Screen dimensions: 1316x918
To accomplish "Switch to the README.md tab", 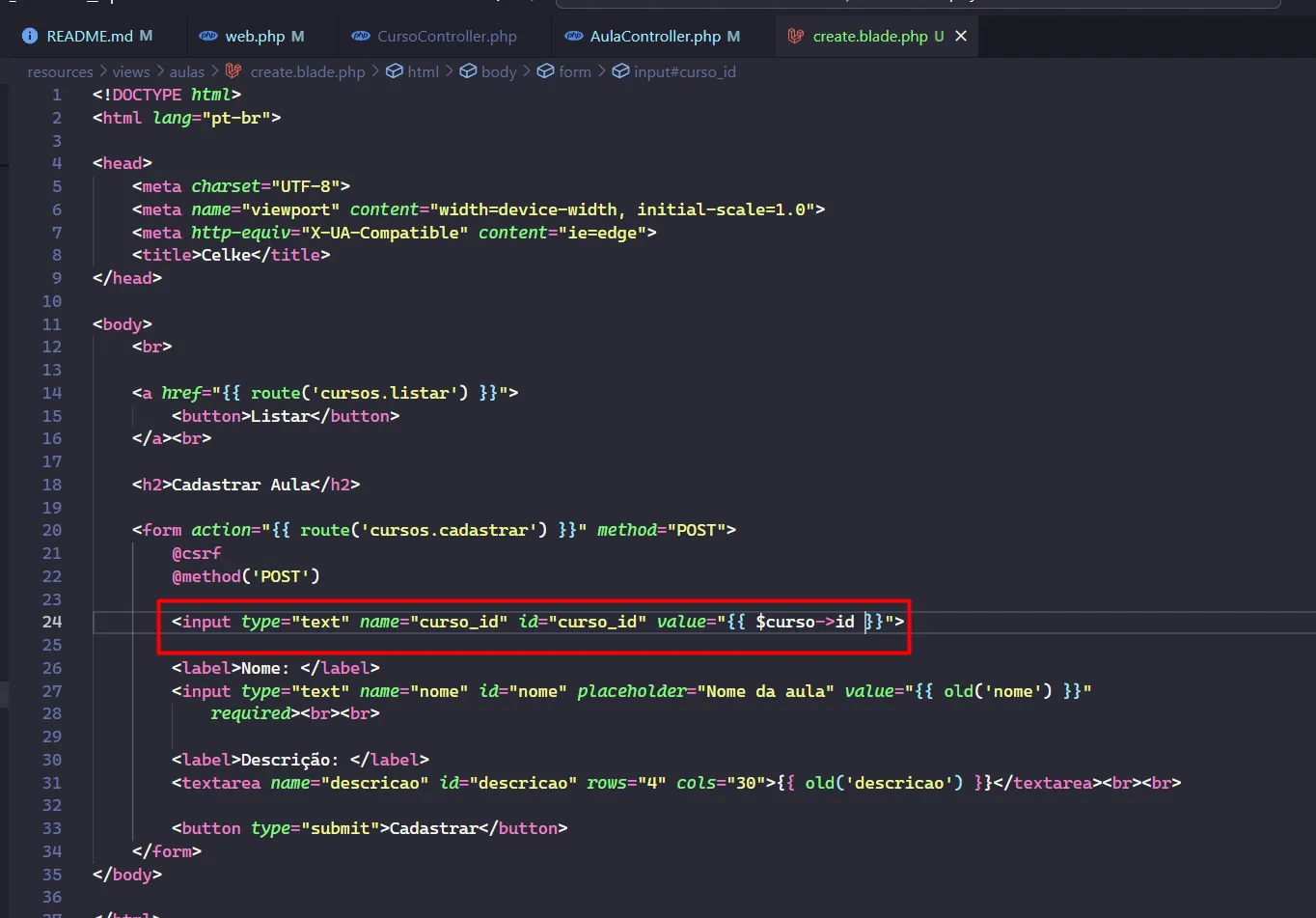I will pos(90,36).
